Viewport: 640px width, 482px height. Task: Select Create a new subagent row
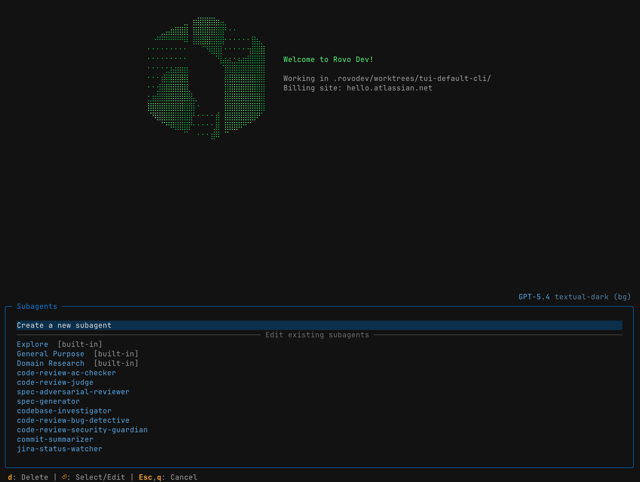319,325
